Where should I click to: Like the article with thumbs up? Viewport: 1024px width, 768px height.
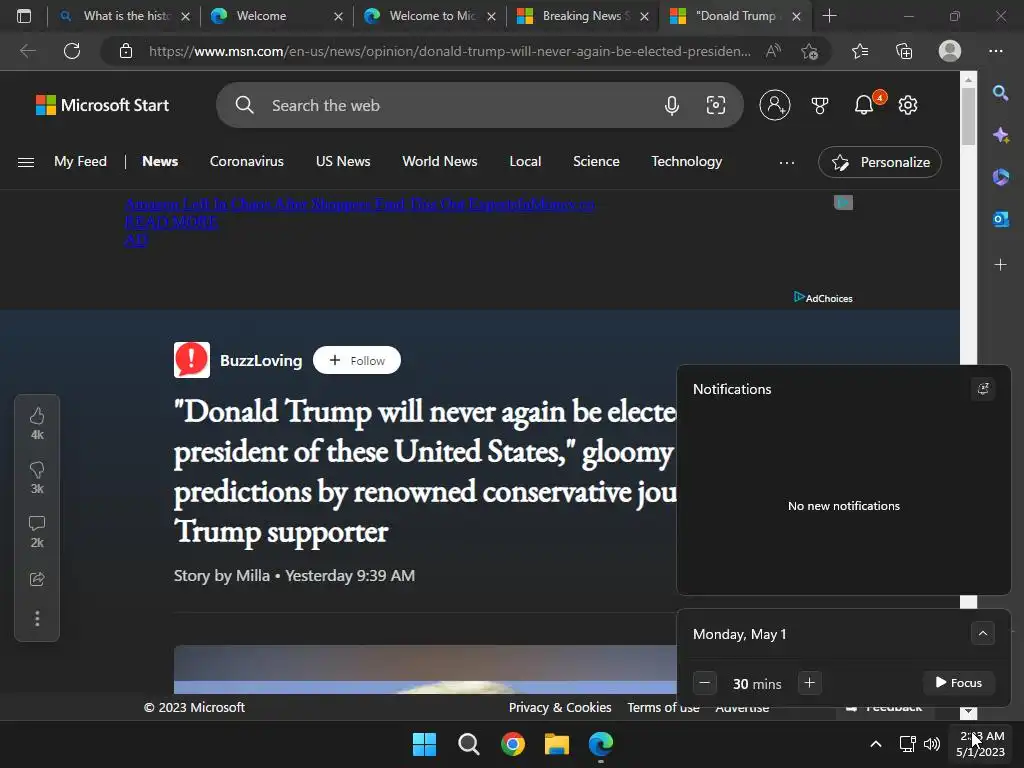[37, 416]
